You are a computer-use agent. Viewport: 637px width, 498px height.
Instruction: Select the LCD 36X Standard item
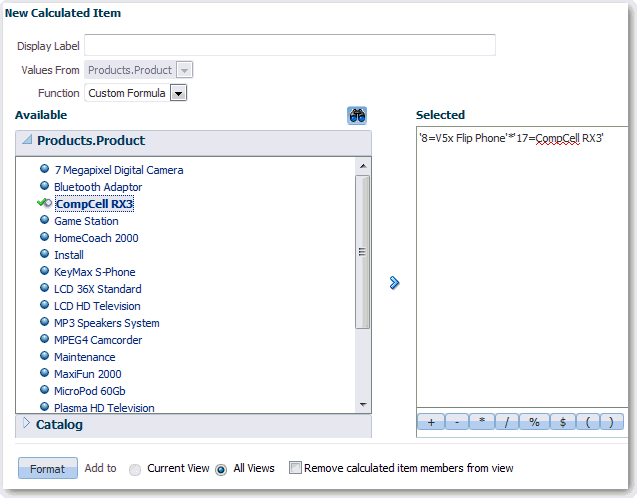pos(98,289)
